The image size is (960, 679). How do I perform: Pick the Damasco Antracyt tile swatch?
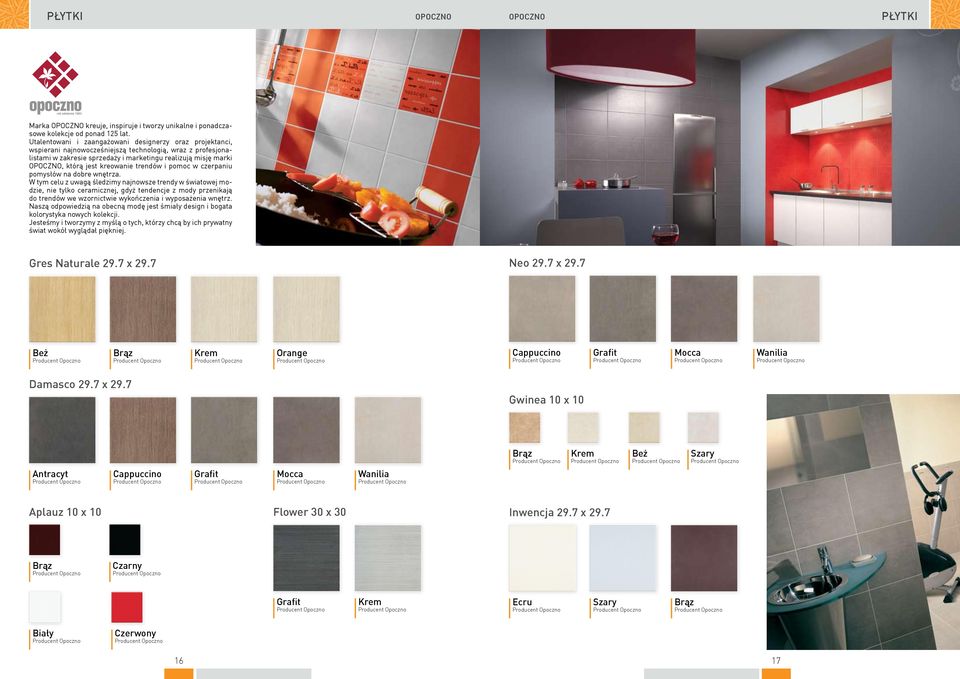(x=62, y=430)
